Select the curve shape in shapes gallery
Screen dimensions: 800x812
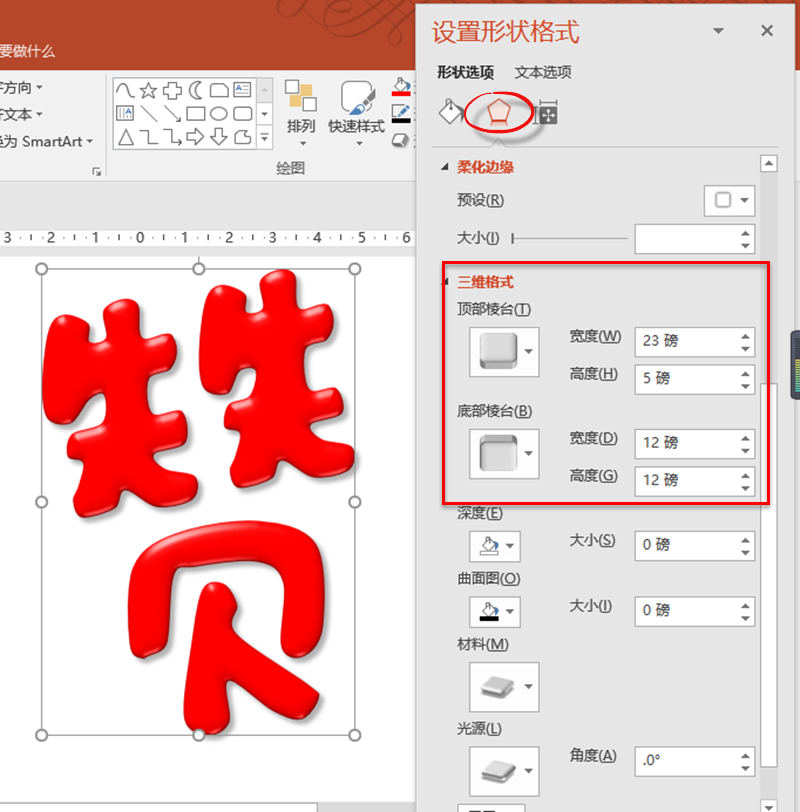pos(125,90)
